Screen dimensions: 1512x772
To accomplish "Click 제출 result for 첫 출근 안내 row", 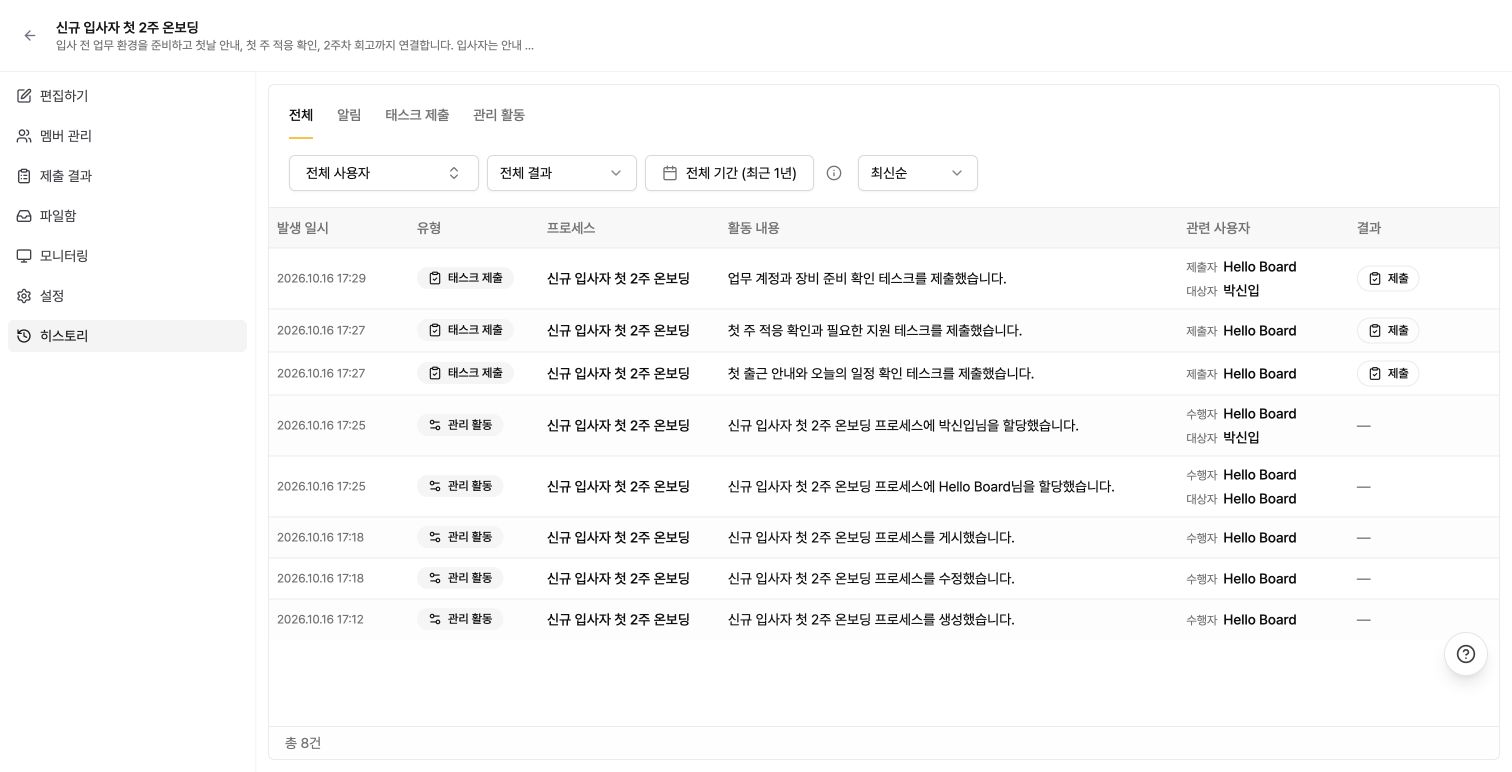I will coord(1388,374).
